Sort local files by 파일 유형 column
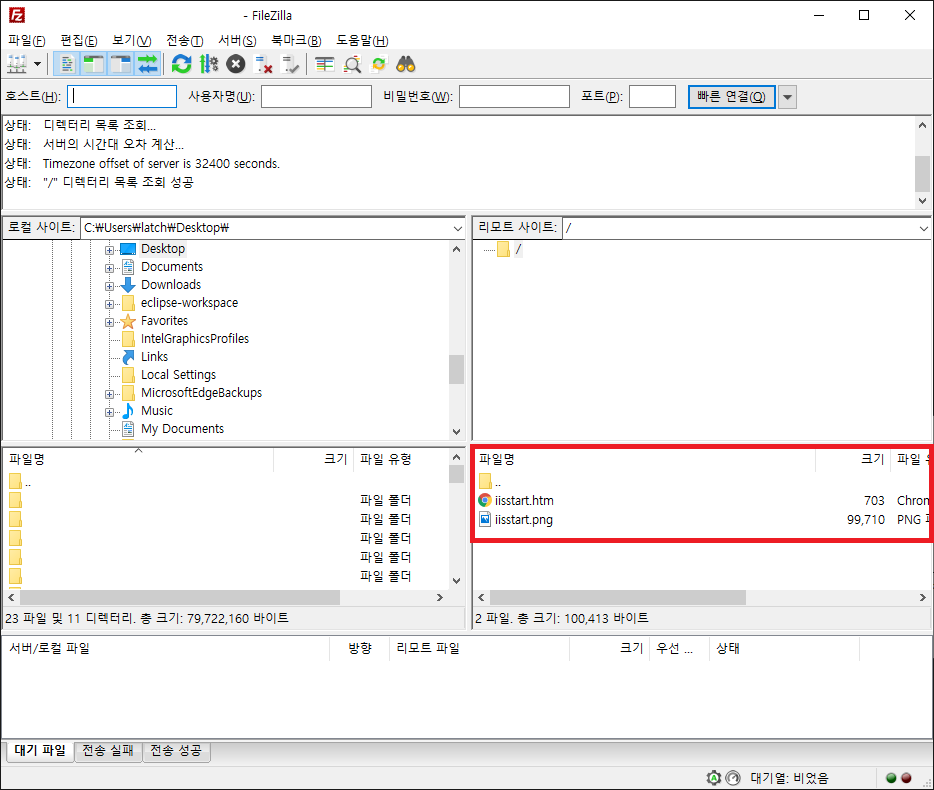 click(x=400, y=459)
